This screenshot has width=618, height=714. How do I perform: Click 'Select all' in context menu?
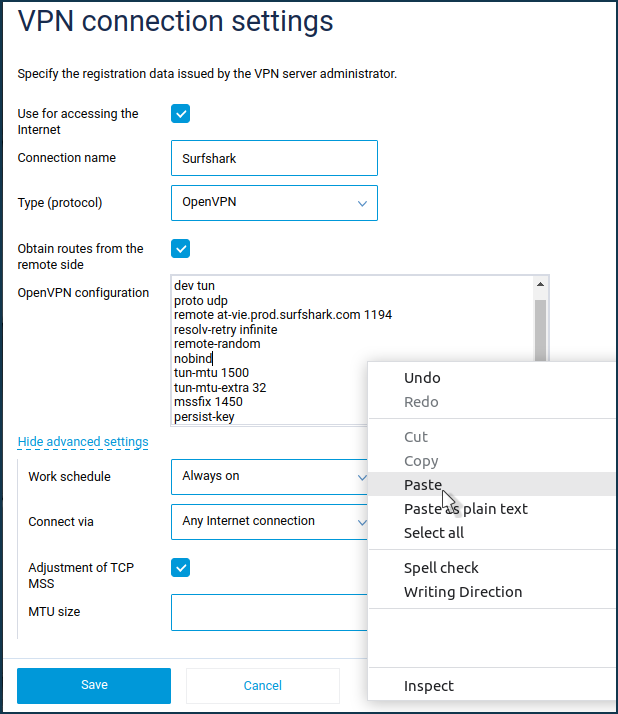pos(434,533)
